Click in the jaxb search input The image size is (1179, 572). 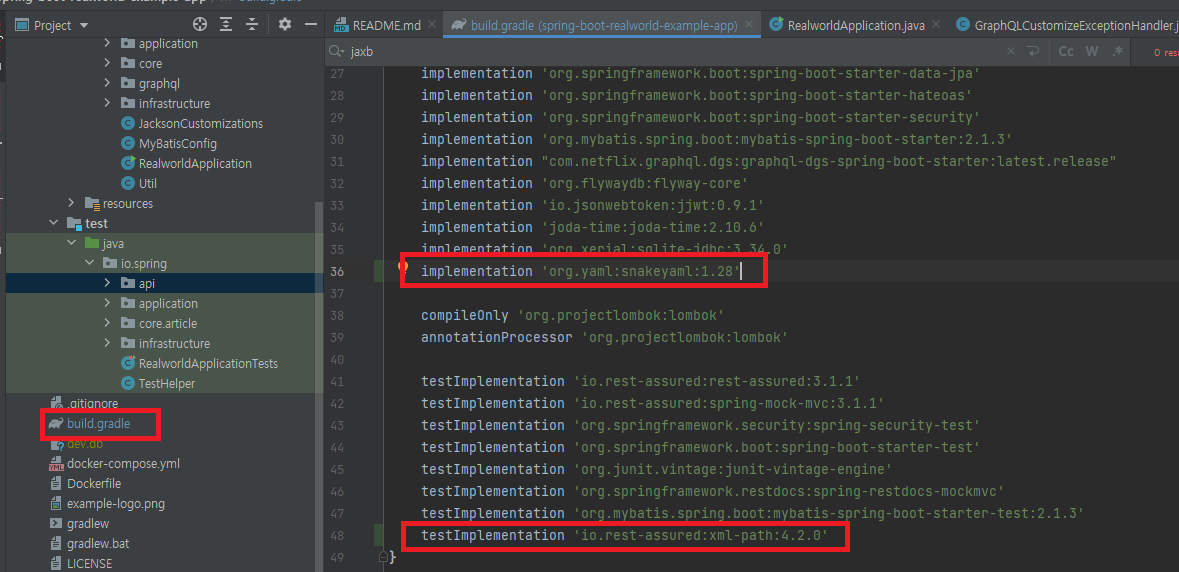point(674,52)
